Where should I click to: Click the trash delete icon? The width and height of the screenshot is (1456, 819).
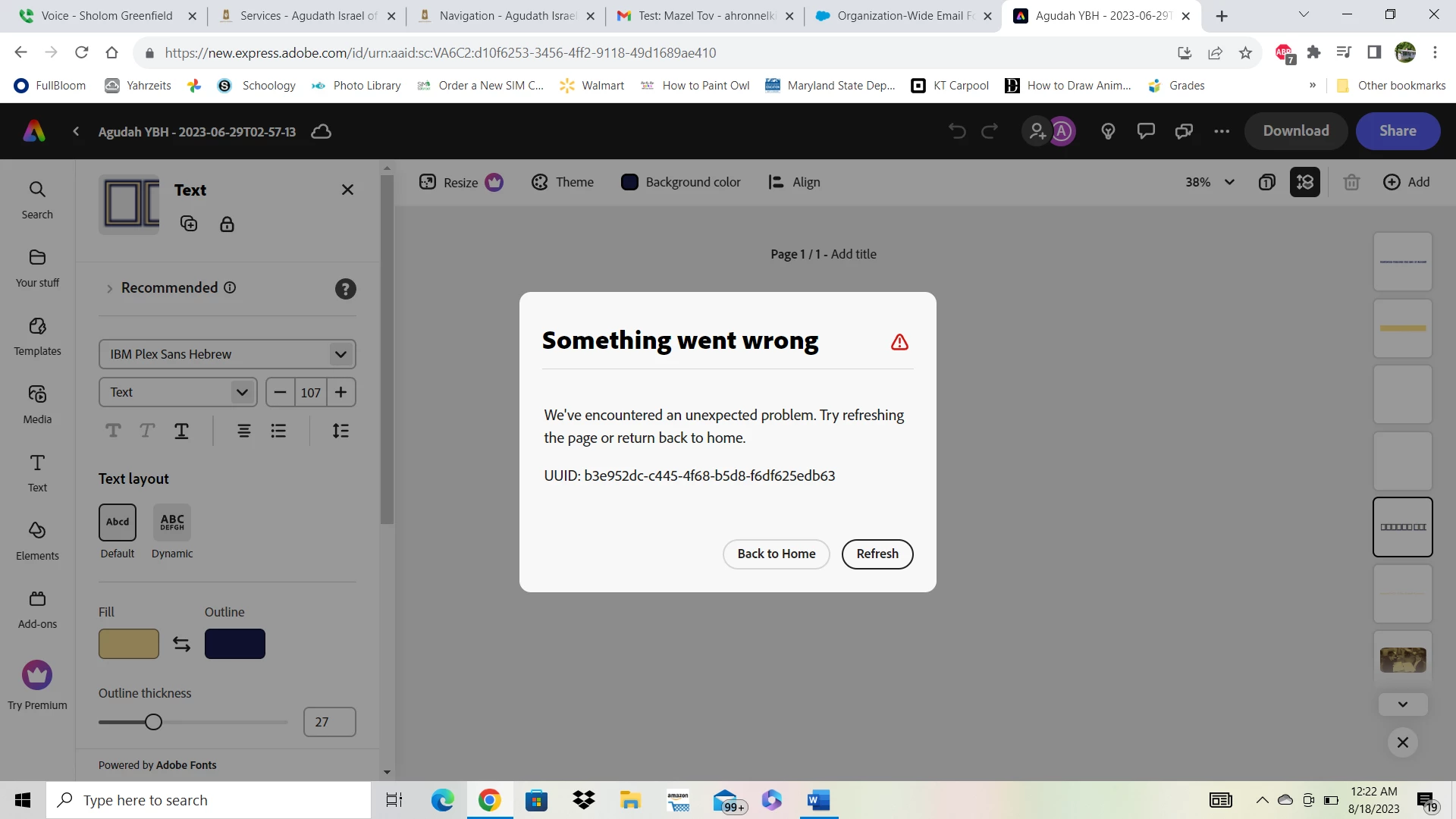[x=1351, y=182]
